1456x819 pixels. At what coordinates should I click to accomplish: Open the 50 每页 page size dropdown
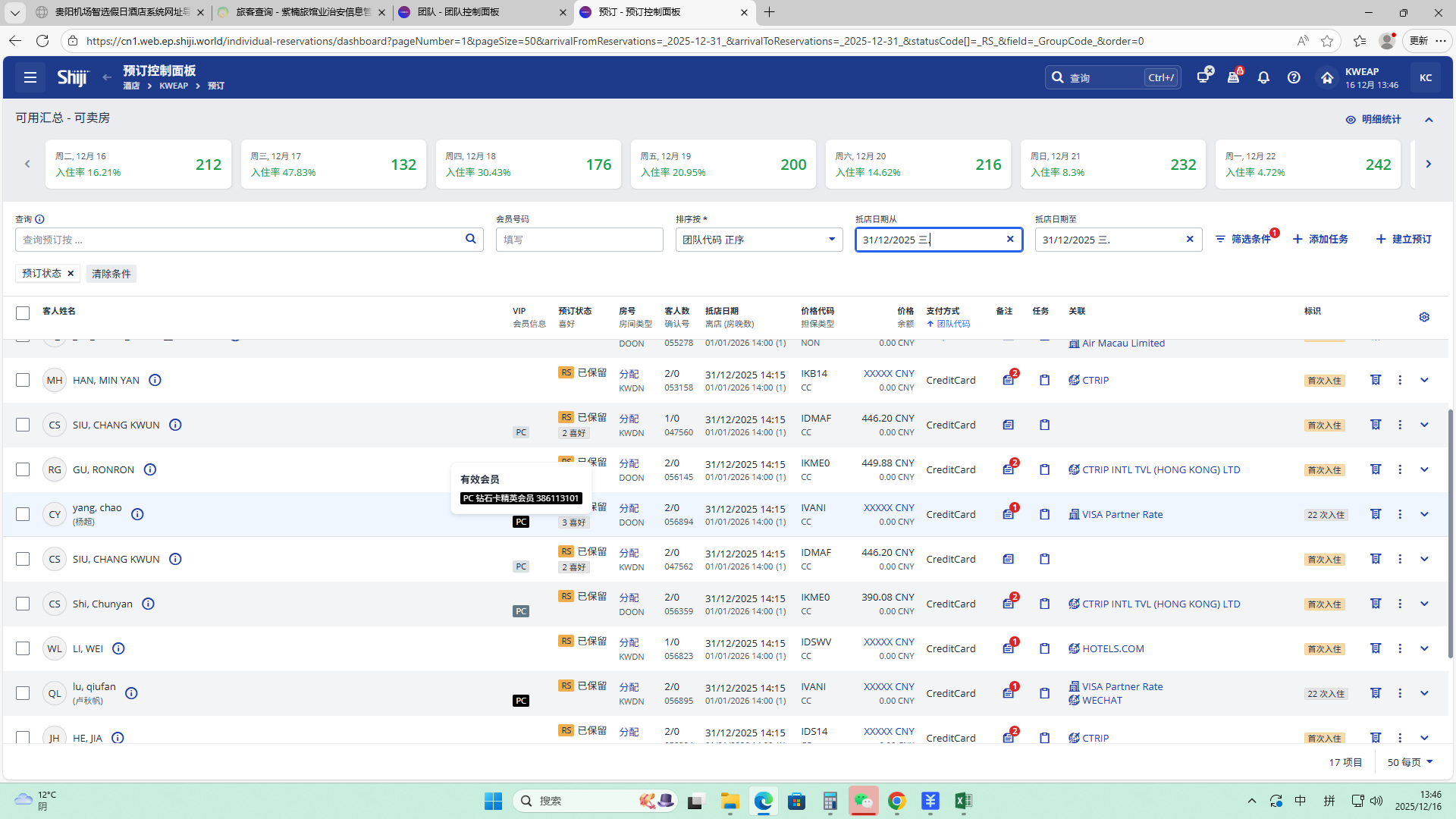tap(1410, 762)
